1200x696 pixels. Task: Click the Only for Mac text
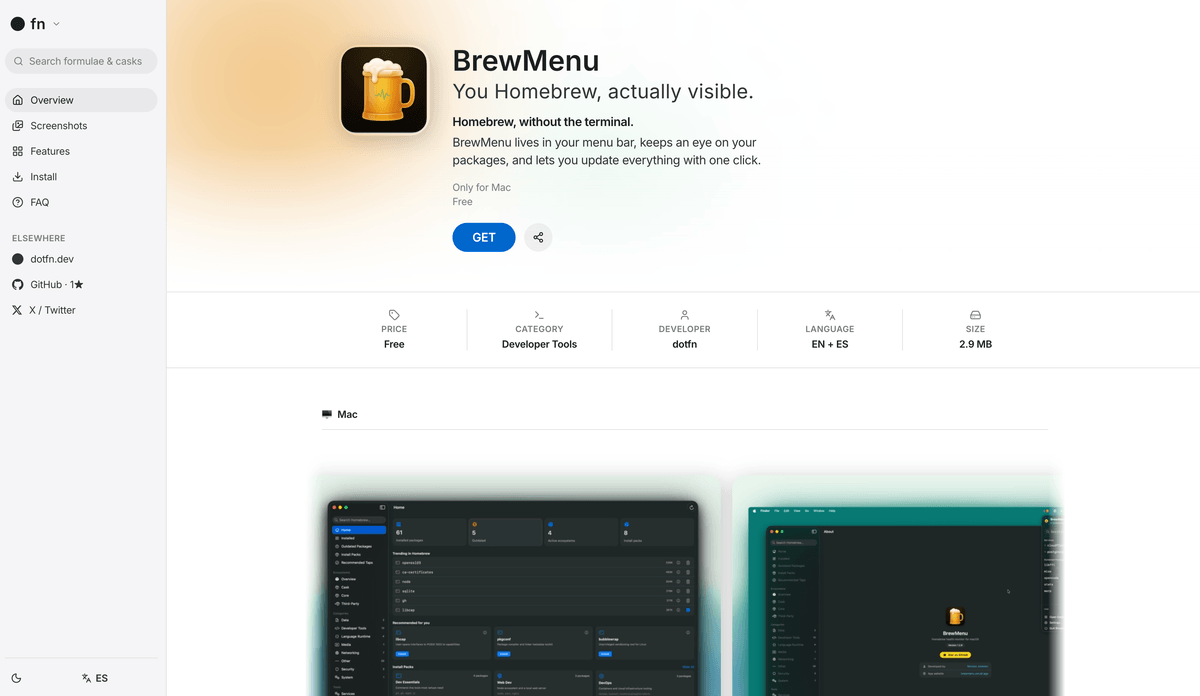pyautogui.click(x=482, y=187)
